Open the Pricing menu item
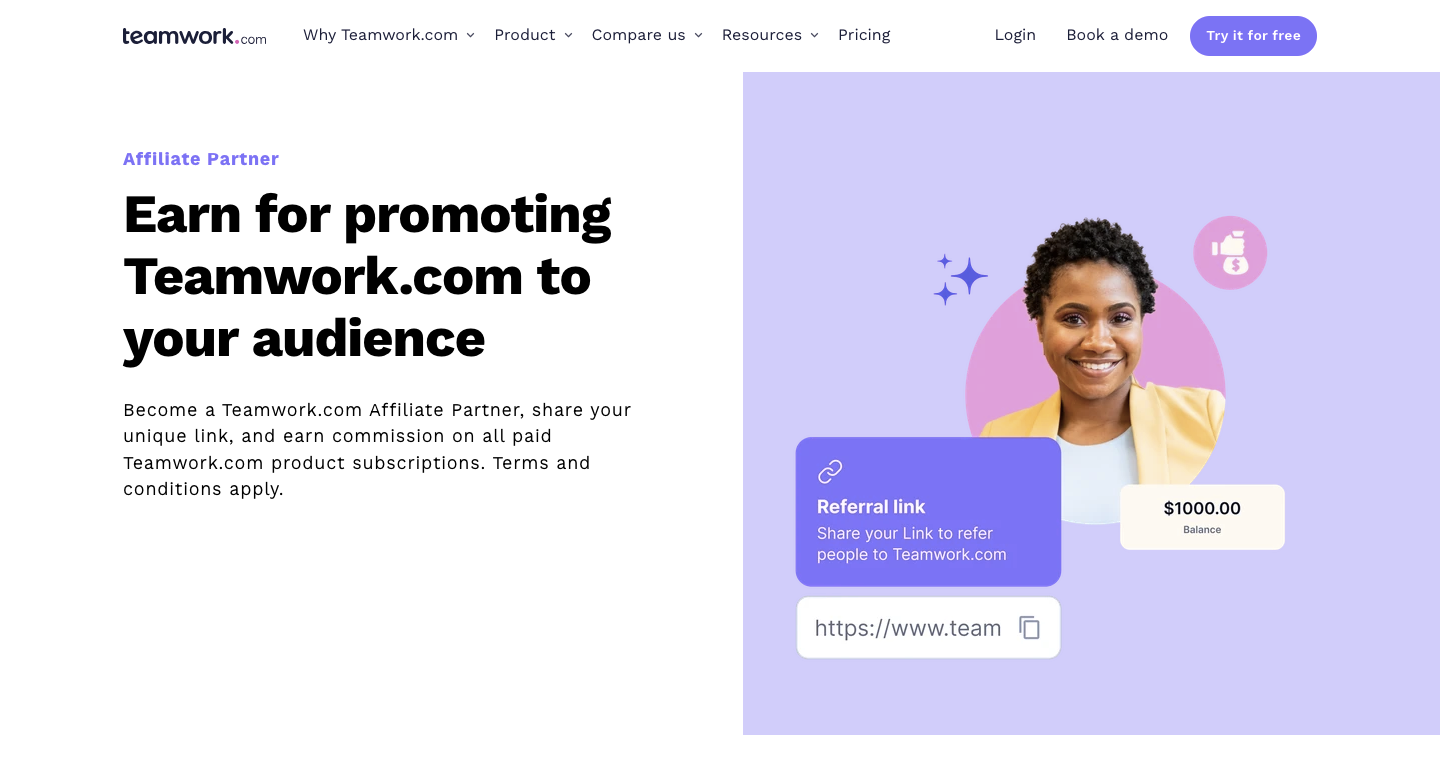This screenshot has height=783, width=1440. click(864, 35)
